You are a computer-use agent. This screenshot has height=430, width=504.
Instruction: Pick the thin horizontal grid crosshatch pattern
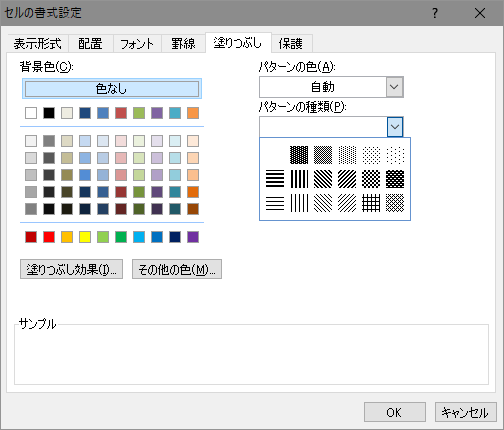[x=371, y=203]
